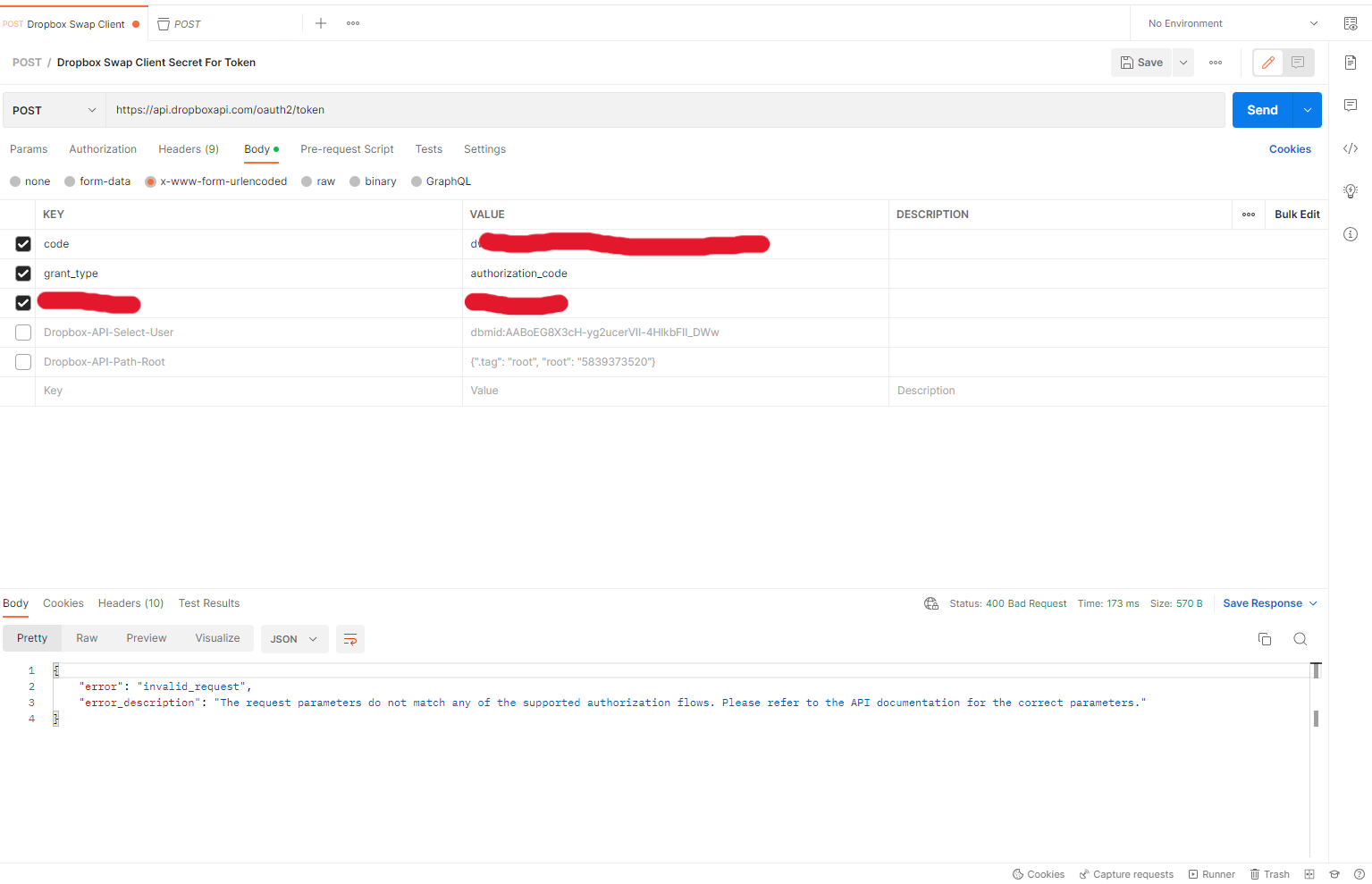
Task: Open comments mode icon beside pencil
Action: 1298,63
